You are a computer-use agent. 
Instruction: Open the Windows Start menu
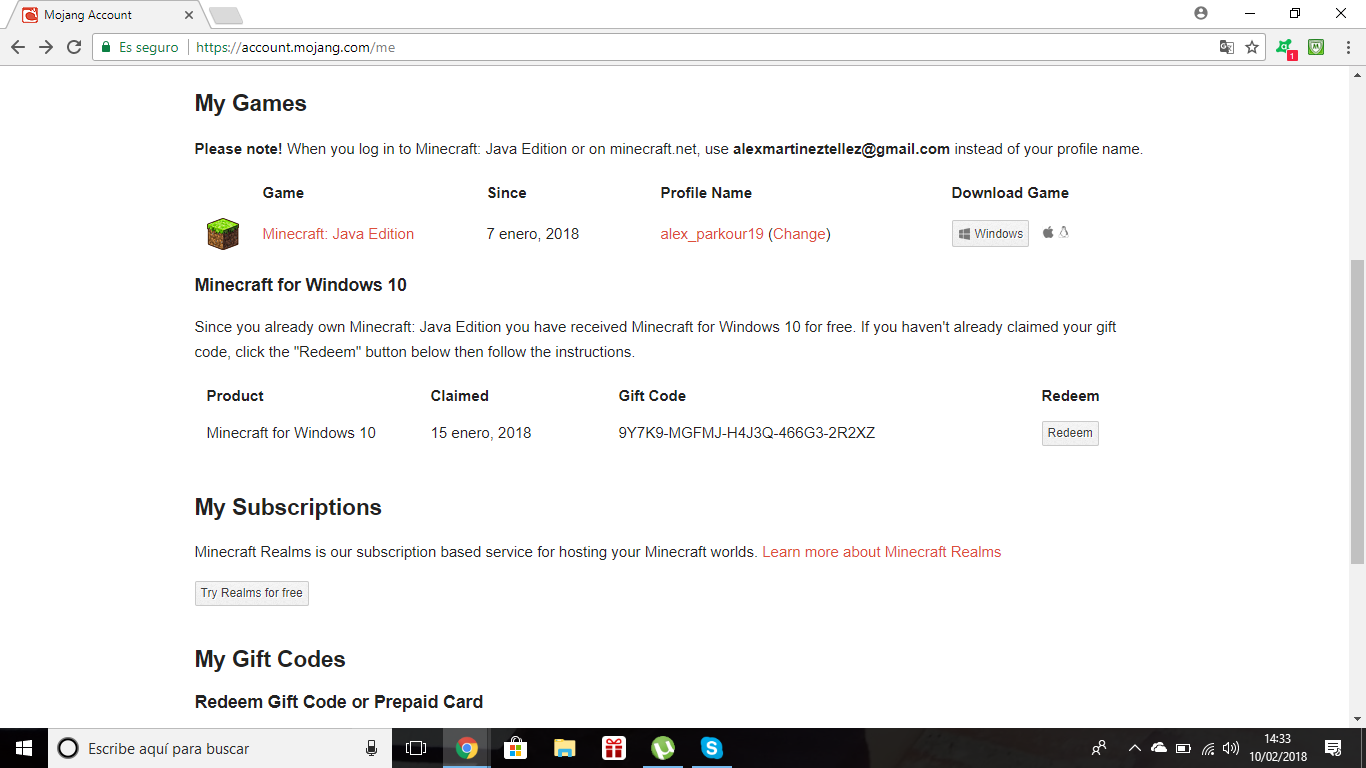pos(24,748)
